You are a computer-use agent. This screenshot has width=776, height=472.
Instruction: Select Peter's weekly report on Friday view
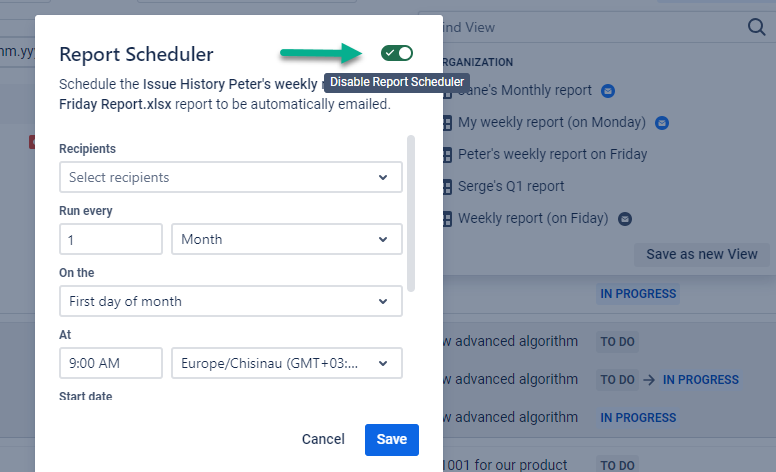(x=552, y=154)
